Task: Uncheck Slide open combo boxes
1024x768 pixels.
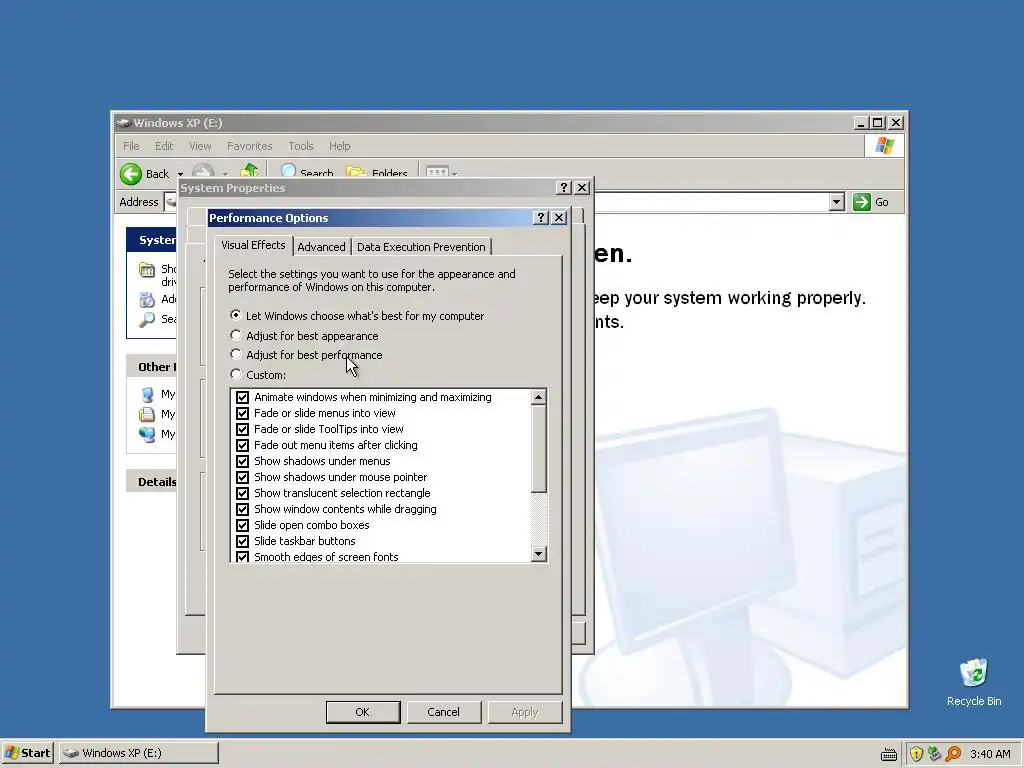Action: 242,525
